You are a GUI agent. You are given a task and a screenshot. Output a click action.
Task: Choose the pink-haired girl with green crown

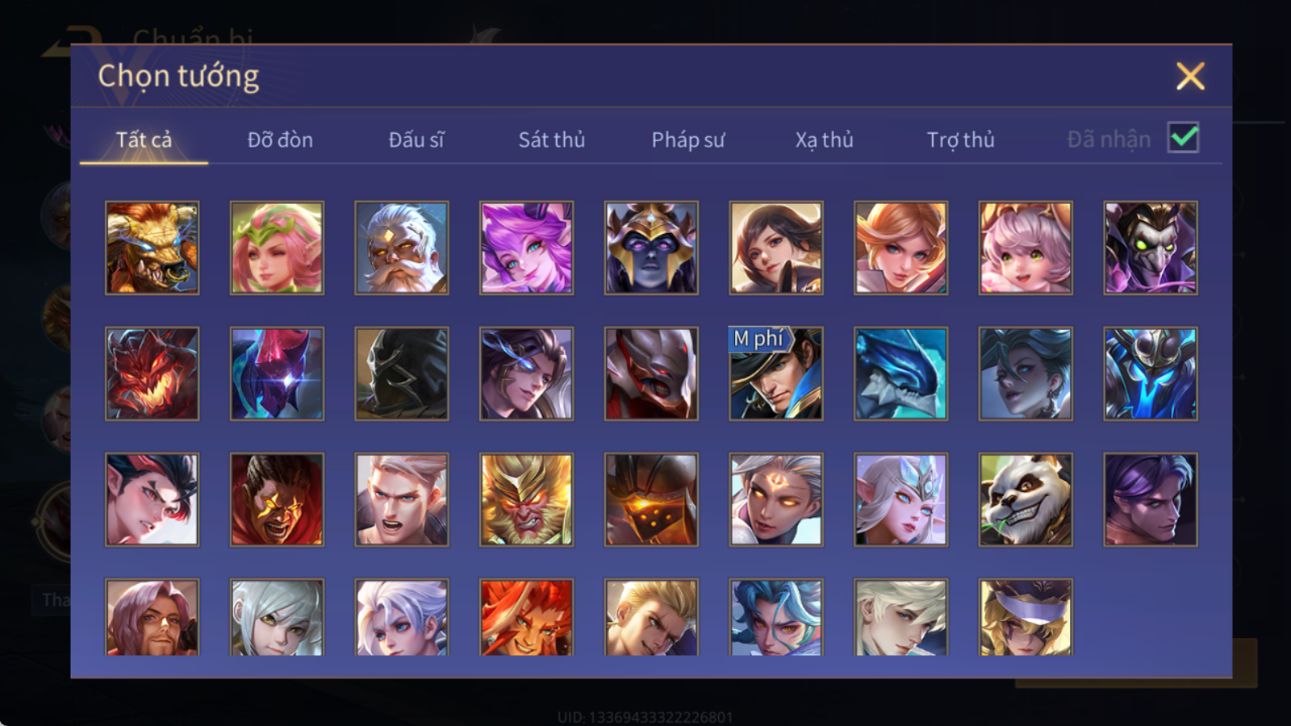(277, 248)
